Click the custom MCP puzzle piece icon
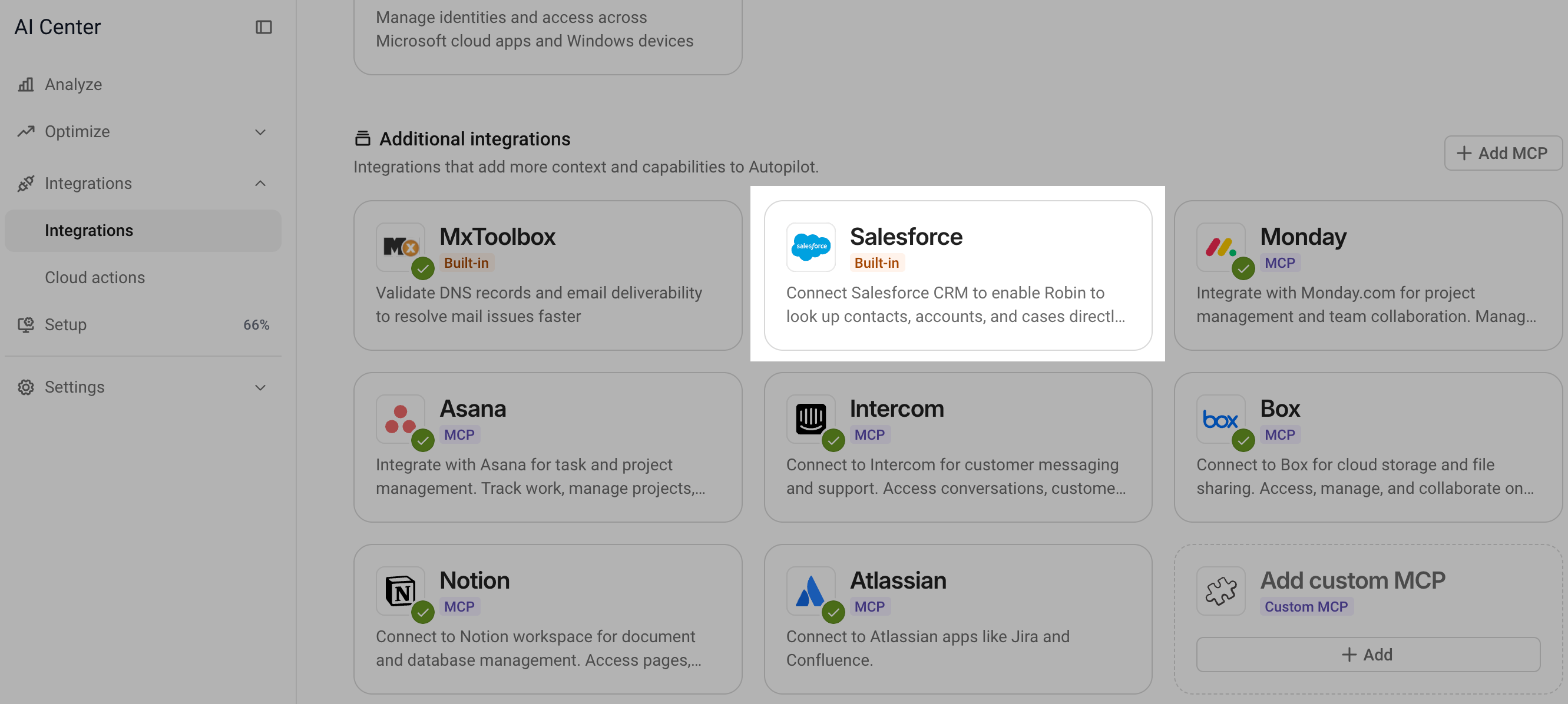 tap(1220, 591)
